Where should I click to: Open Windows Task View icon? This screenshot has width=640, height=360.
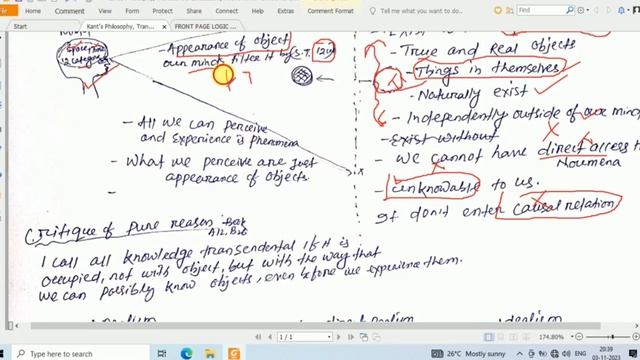(x=162, y=353)
